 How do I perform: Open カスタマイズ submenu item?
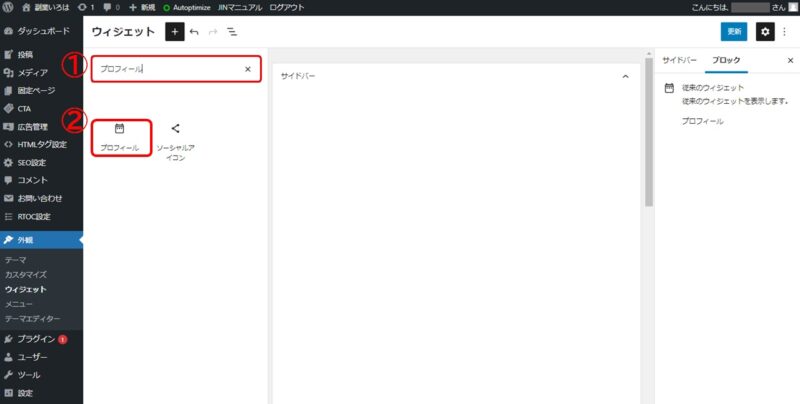(x=26, y=274)
